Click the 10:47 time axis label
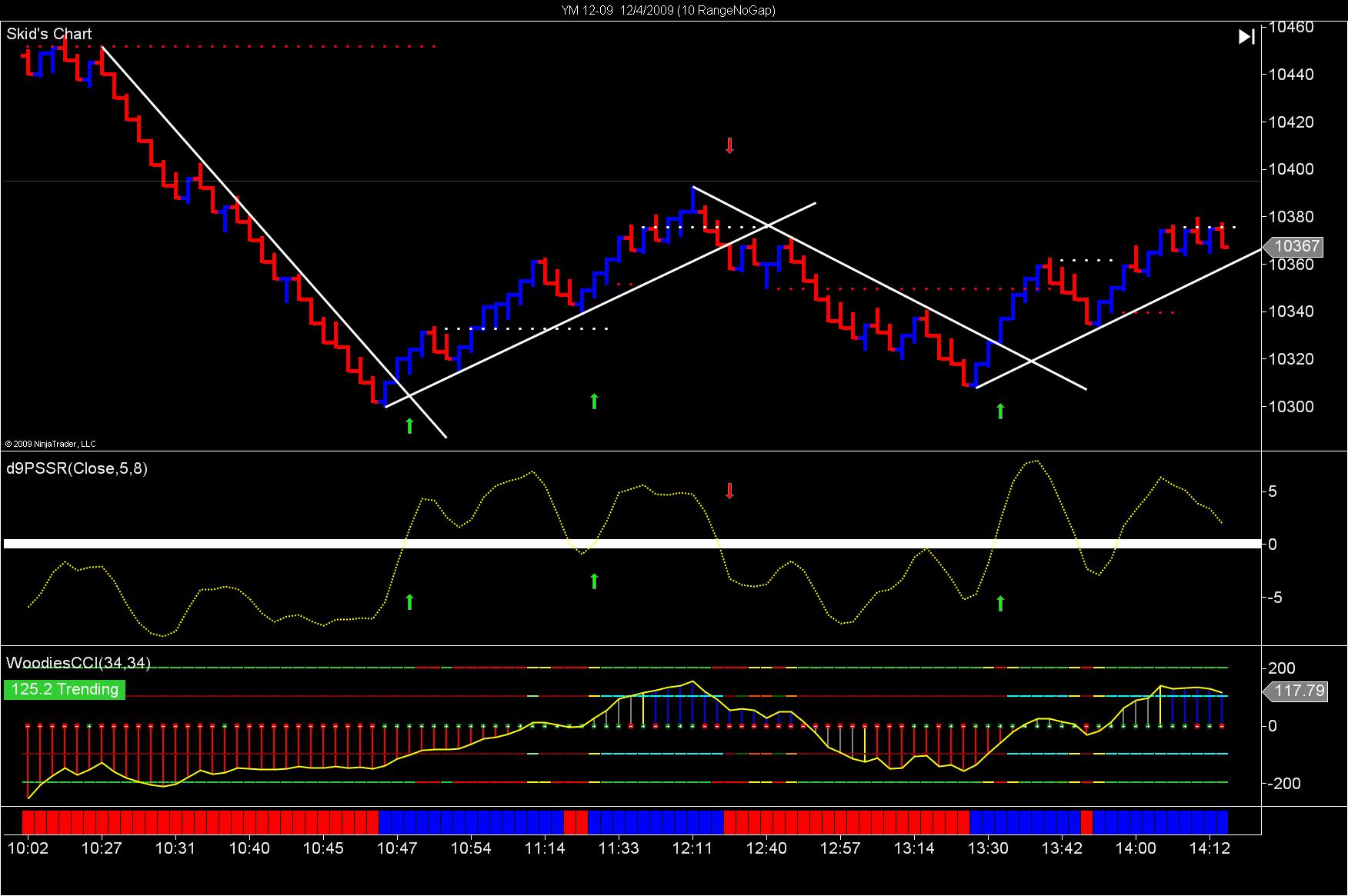Image resolution: width=1348 pixels, height=896 pixels. [x=398, y=848]
